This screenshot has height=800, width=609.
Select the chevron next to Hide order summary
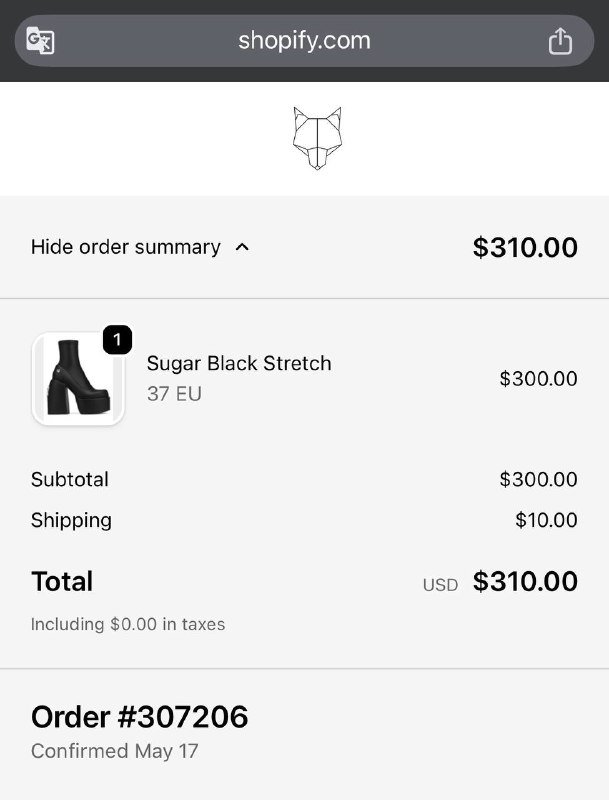tap(244, 247)
